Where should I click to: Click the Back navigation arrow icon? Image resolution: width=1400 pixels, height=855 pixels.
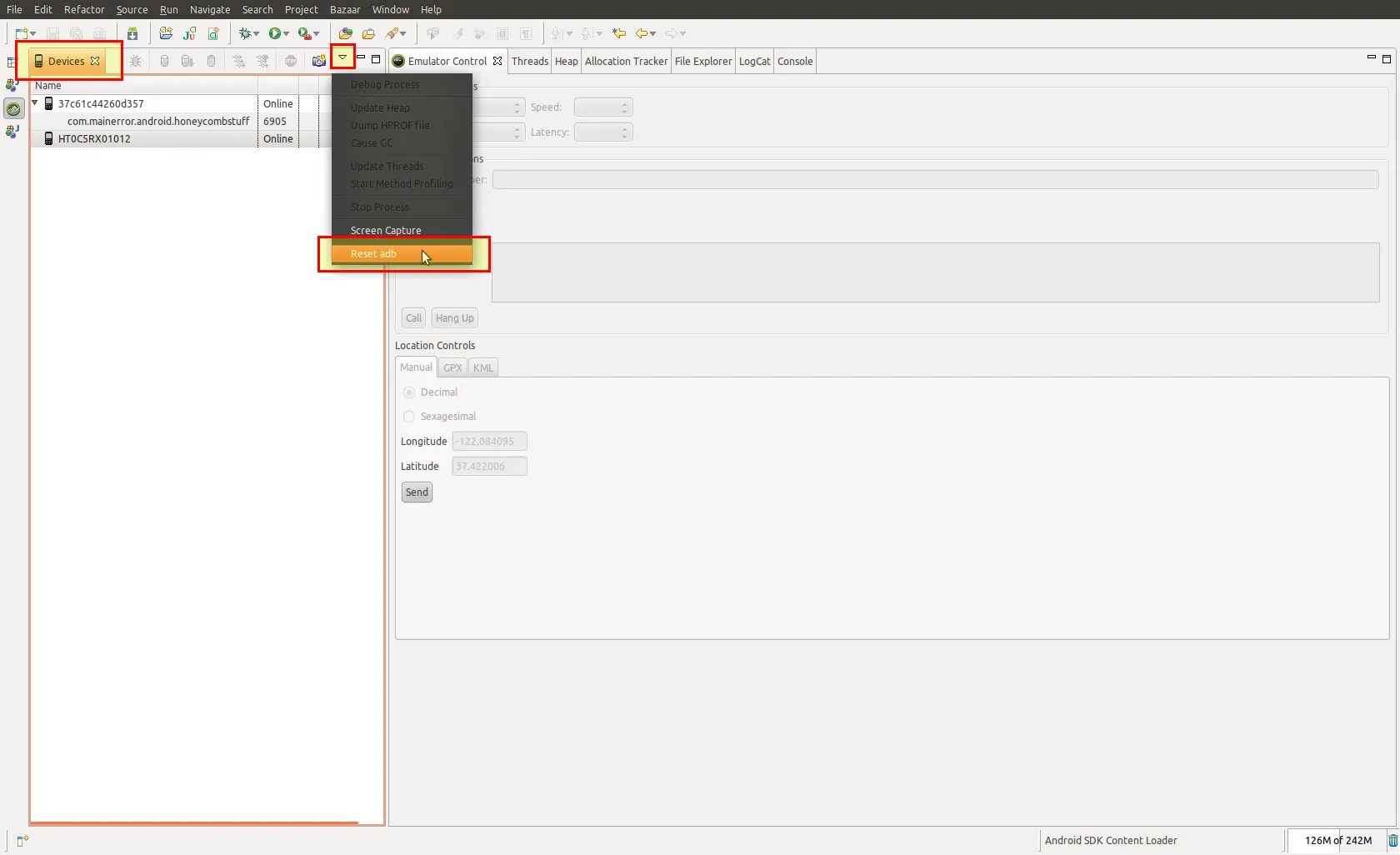coord(642,33)
